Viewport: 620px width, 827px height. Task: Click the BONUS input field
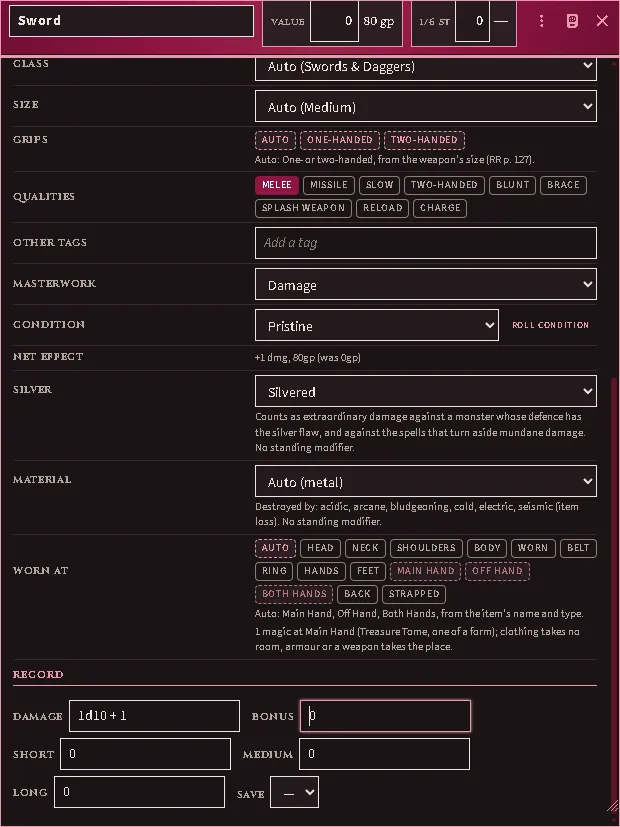[x=385, y=716]
